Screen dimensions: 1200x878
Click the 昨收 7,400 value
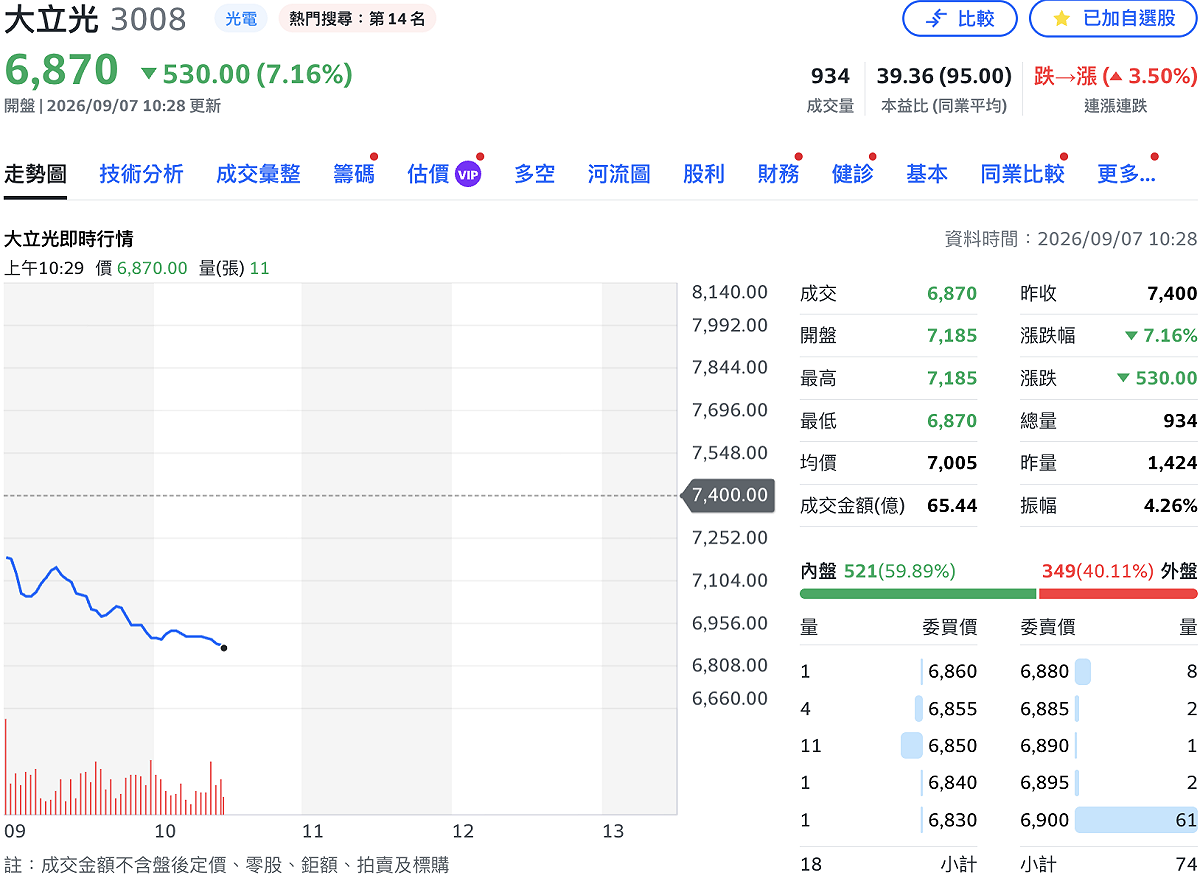coord(1173,294)
